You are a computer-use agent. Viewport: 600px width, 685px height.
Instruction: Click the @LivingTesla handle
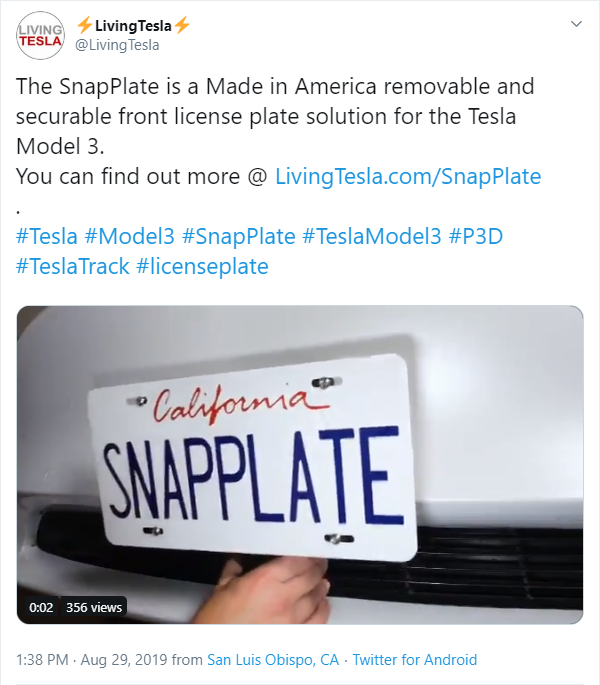[x=118, y=45]
